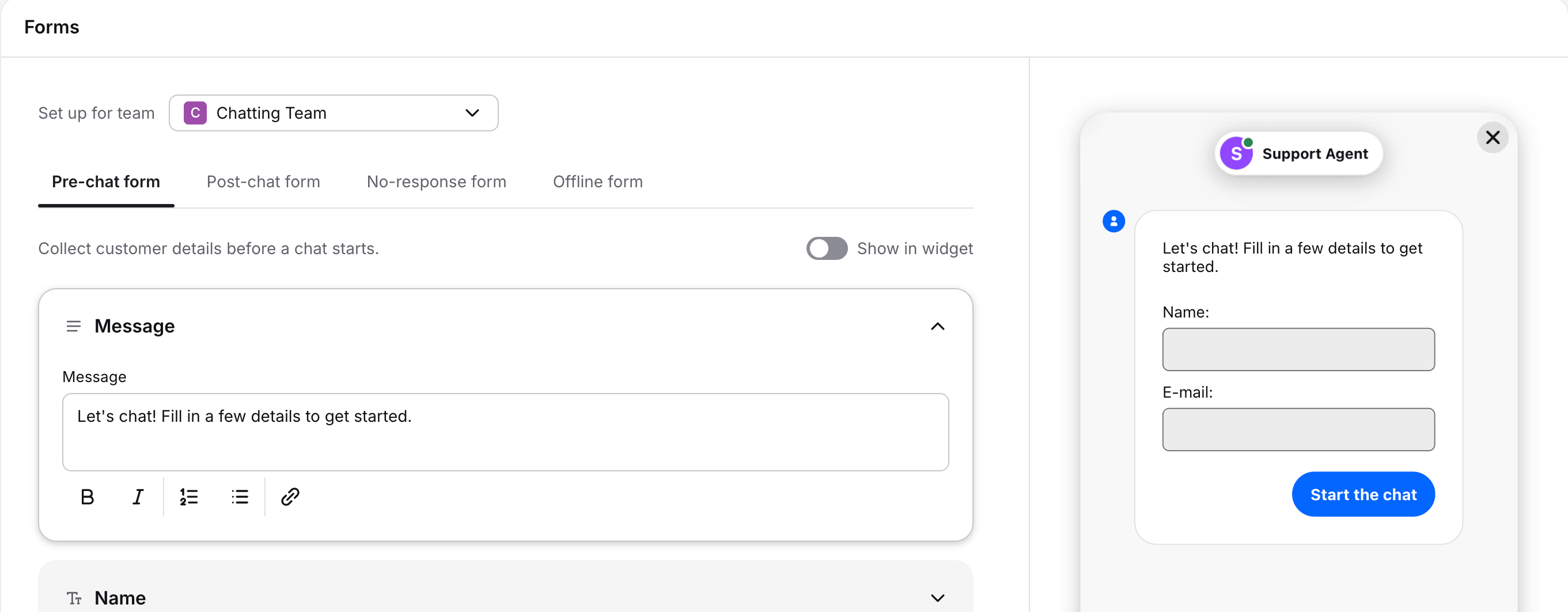Image resolution: width=1568 pixels, height=612 pixels.
Task: Click 'Collect customer details before a chat starts.' text
Action: pos(208,248)
